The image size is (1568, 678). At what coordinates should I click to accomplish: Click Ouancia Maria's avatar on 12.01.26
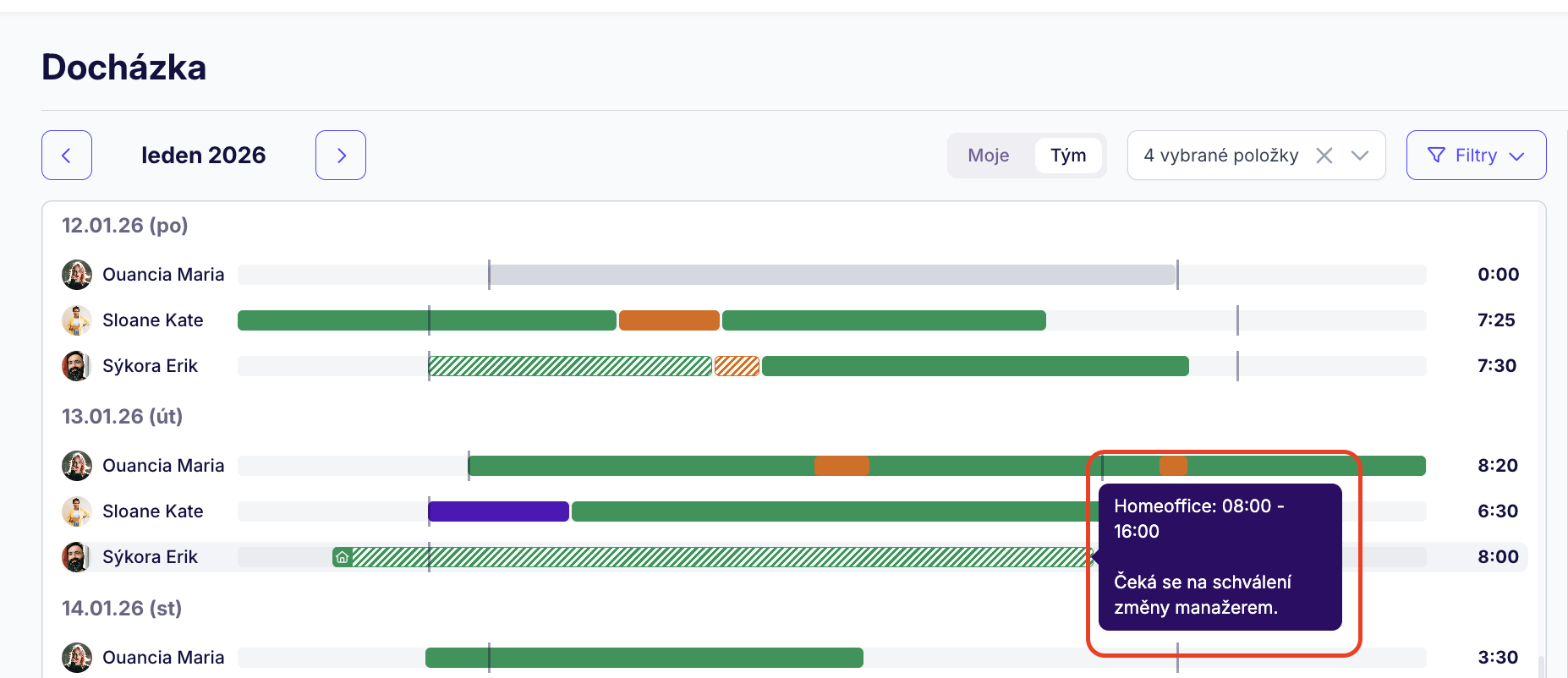coord(77,275)
